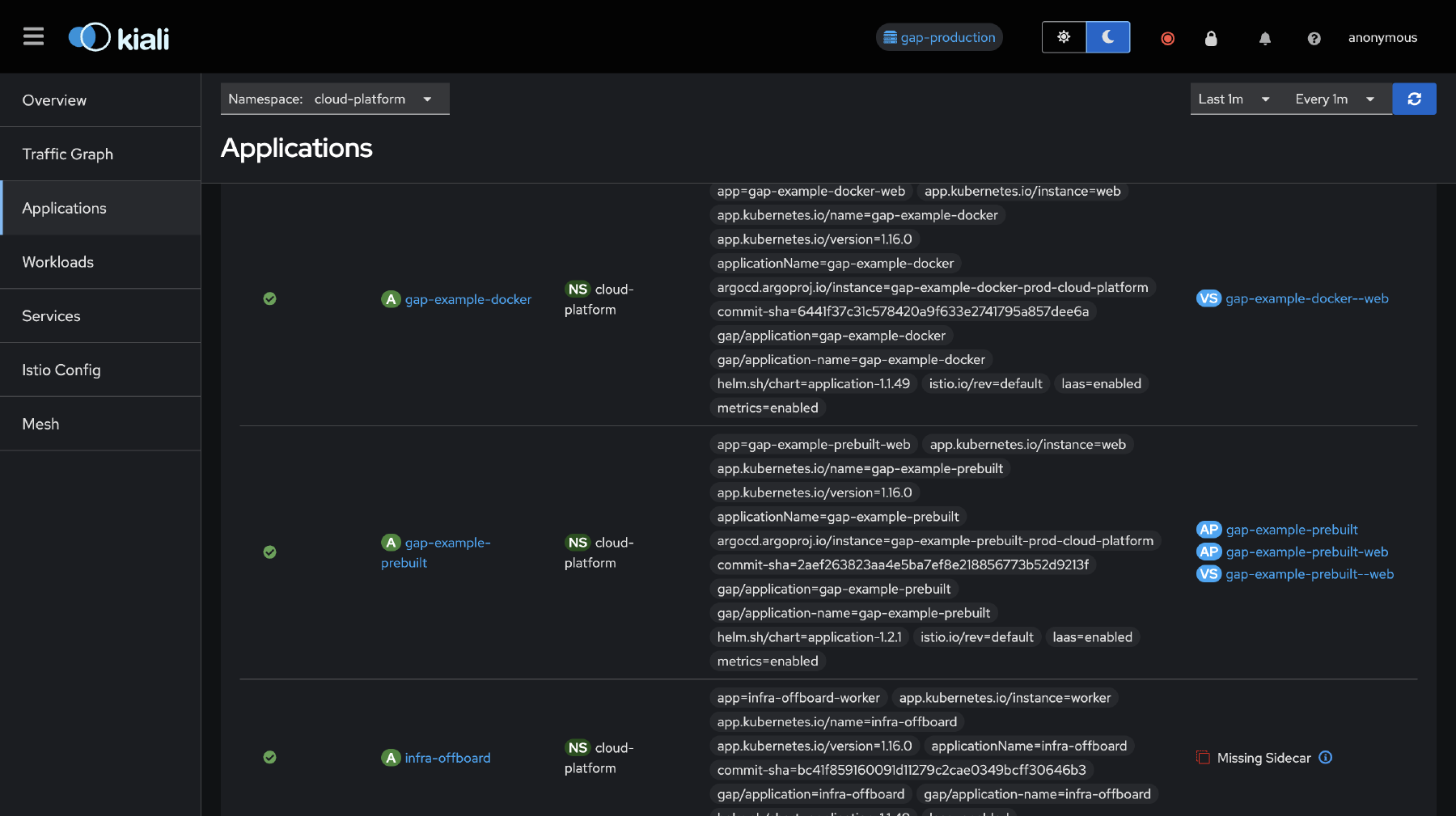This screenshot has width=1456, height=816.
Task: Click the info icon beside Missing Sidecar
Action: (1325, 758)
